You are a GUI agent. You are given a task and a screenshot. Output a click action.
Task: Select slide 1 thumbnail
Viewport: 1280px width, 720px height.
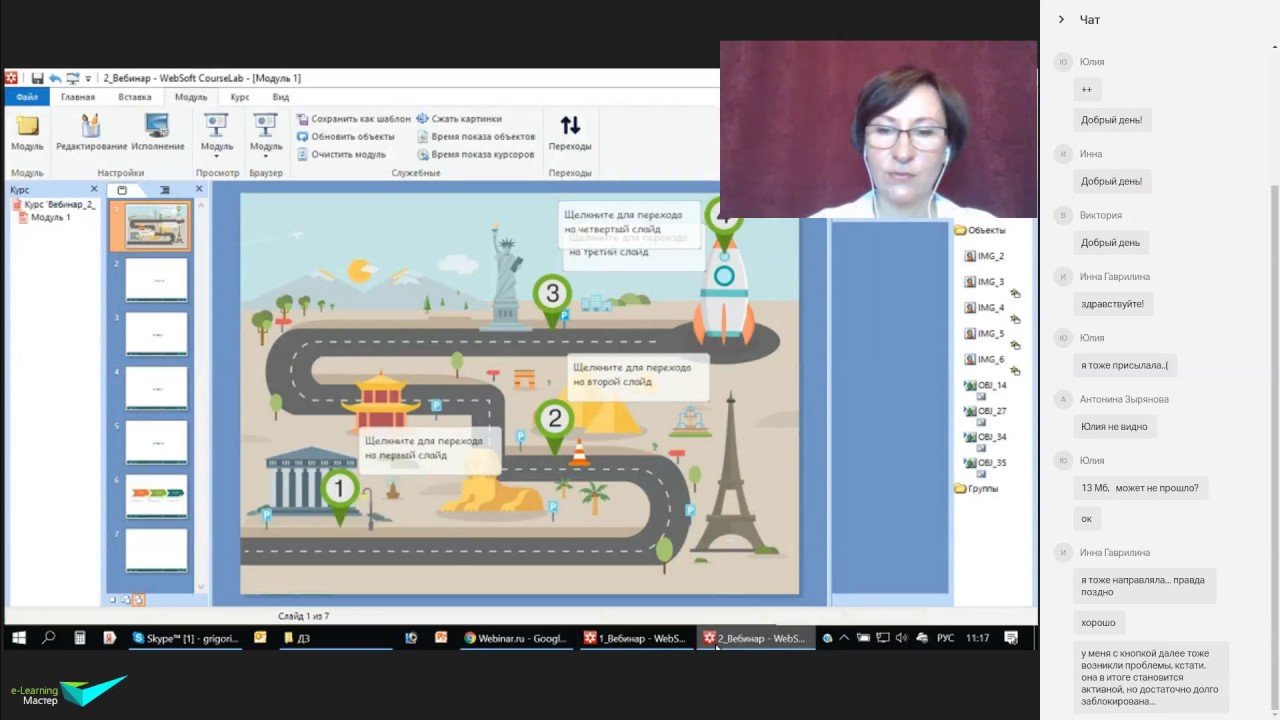(157, 226)
